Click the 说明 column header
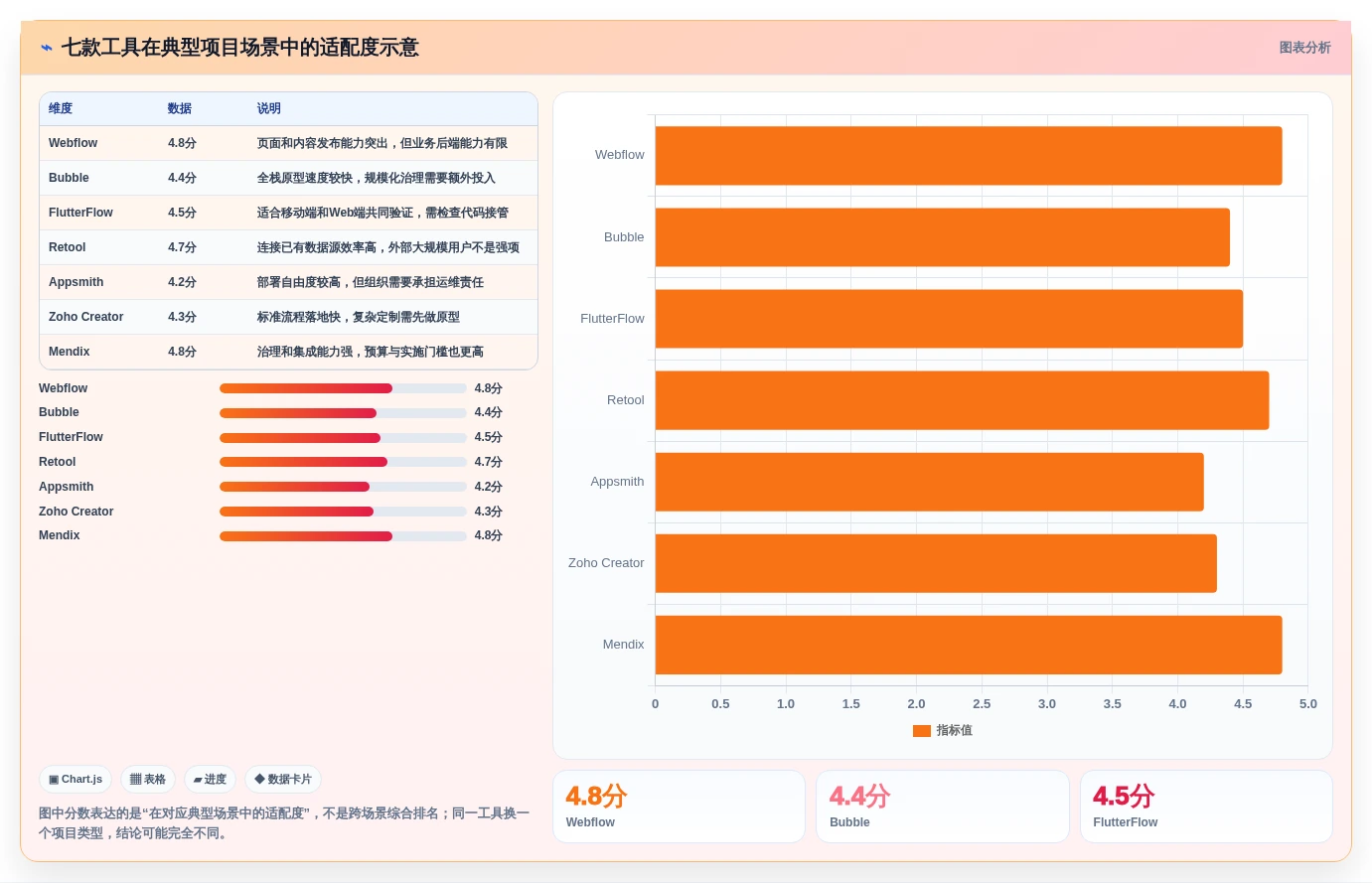 click(269, 109)
